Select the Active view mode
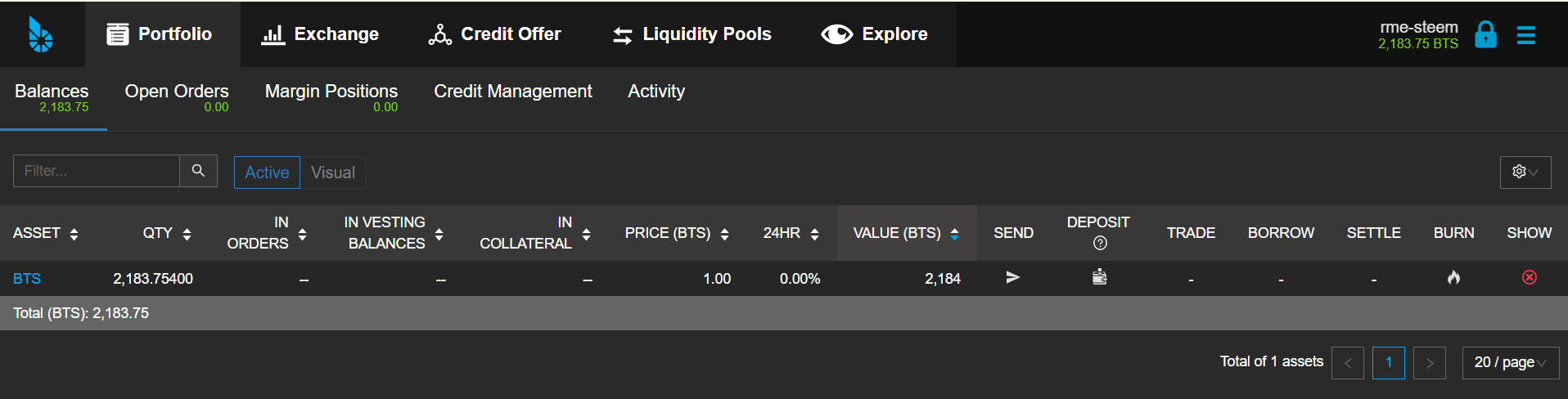Screen dimensions: 1568x399 click(x=267, y=173)
